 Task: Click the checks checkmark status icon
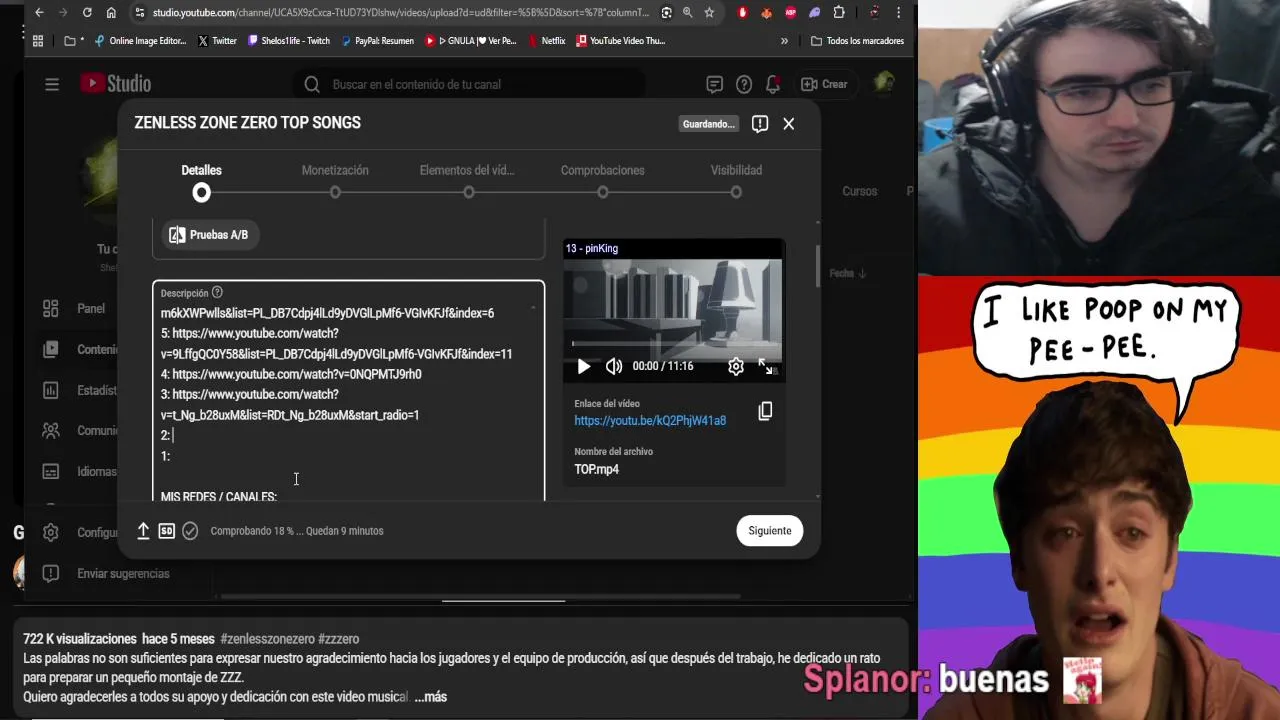(x=190, y=531)
